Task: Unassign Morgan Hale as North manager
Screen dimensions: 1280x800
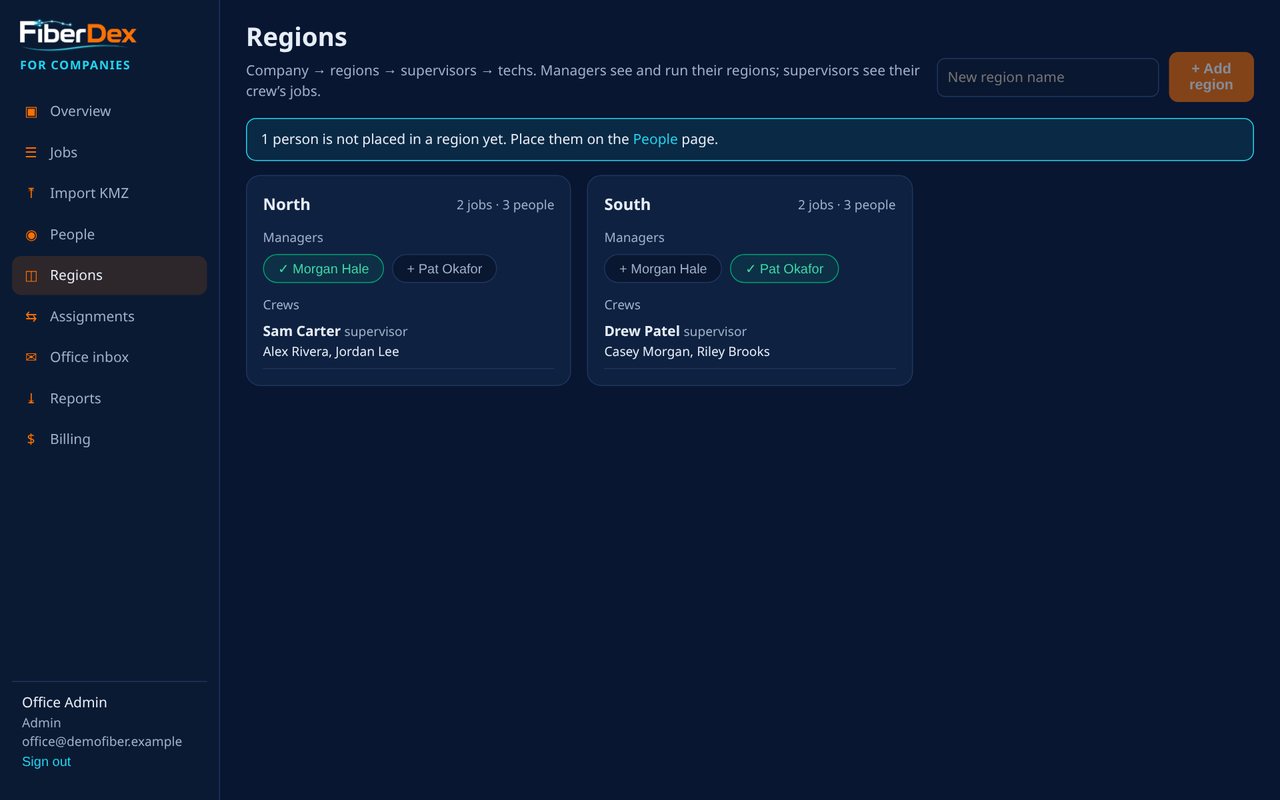Action: 323,269
